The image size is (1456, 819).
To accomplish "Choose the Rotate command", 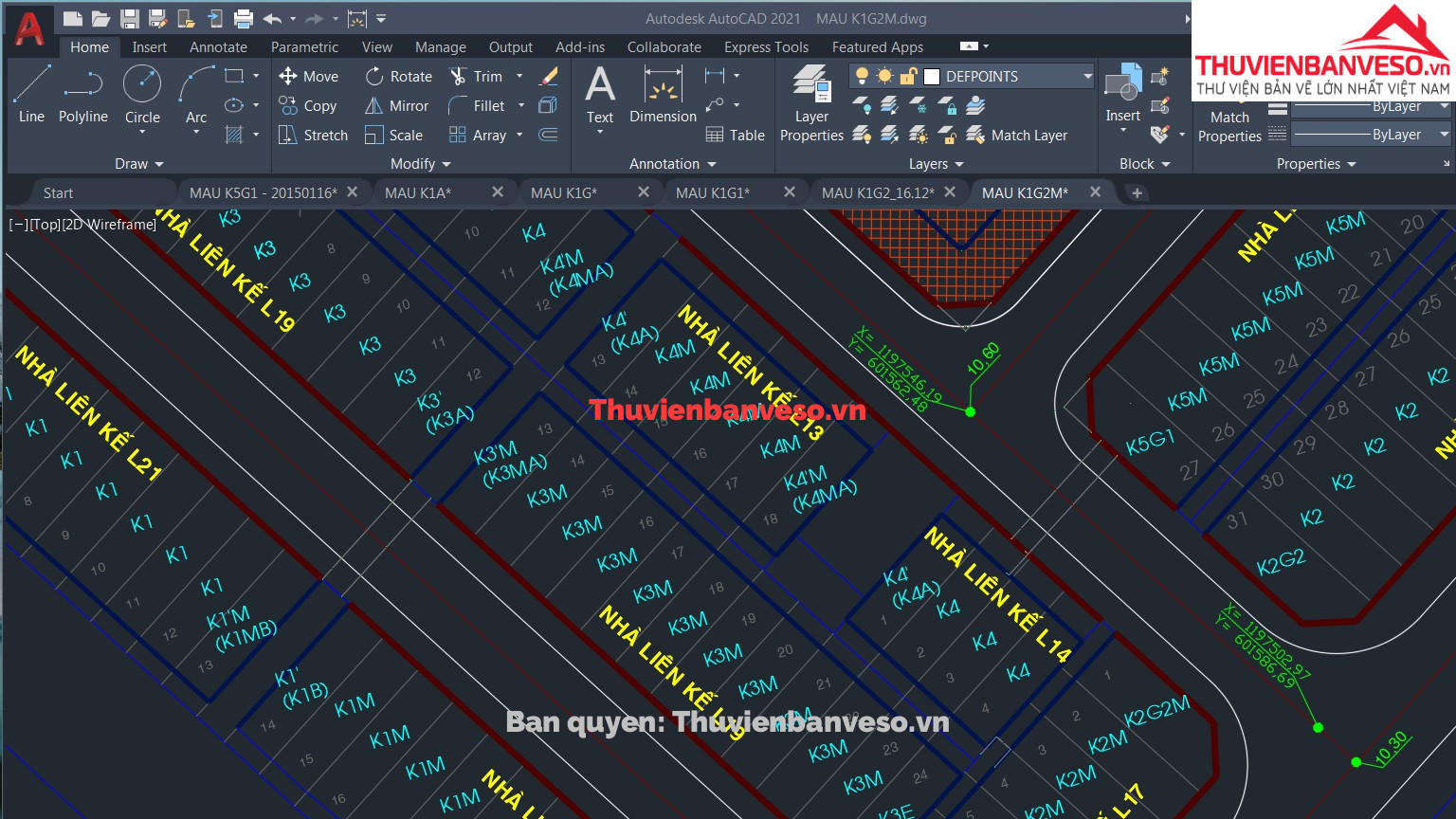I will click(x=399, y=76).
